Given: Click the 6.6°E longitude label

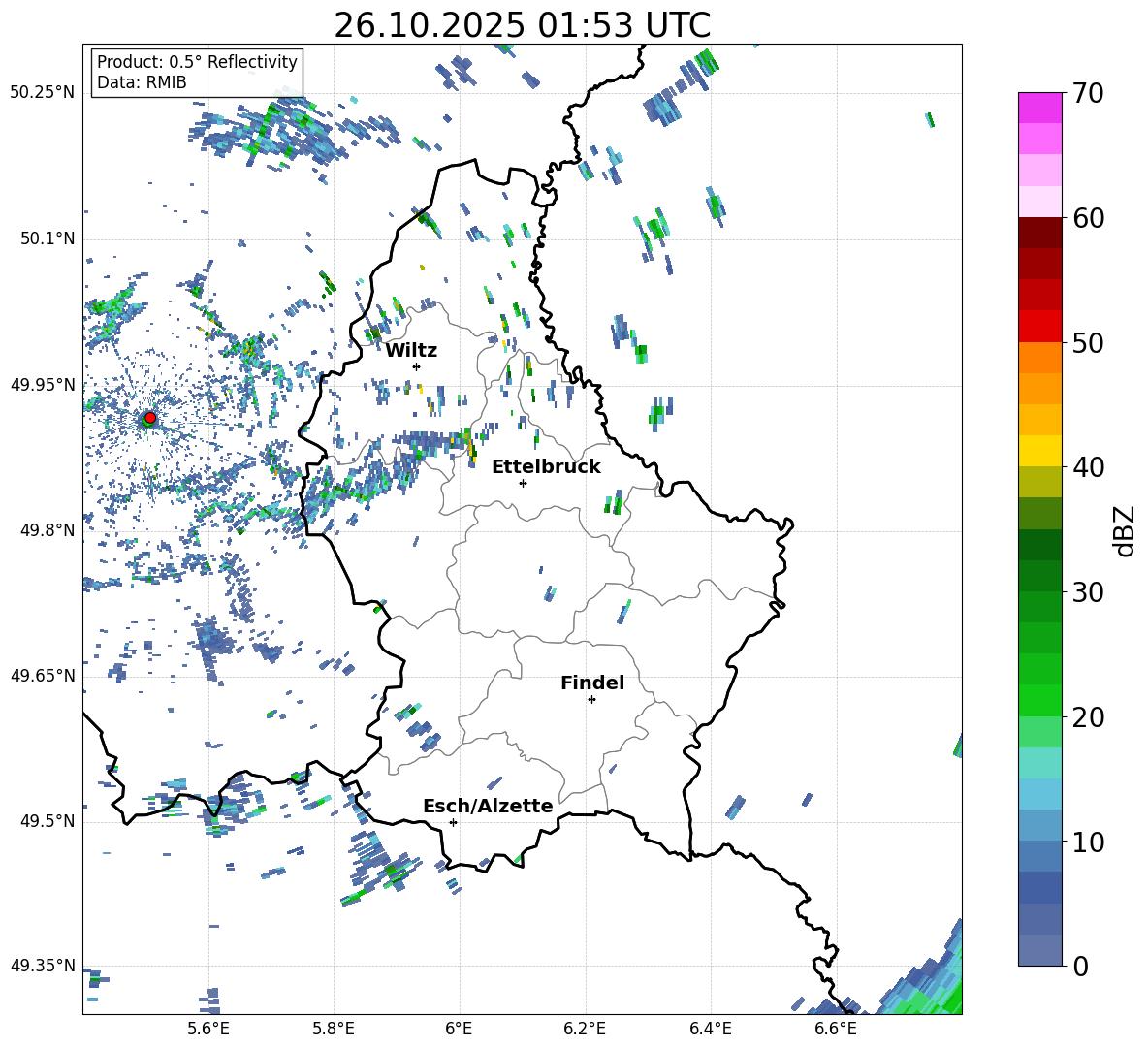Looking at the screenshot, I should point(836,1029).
